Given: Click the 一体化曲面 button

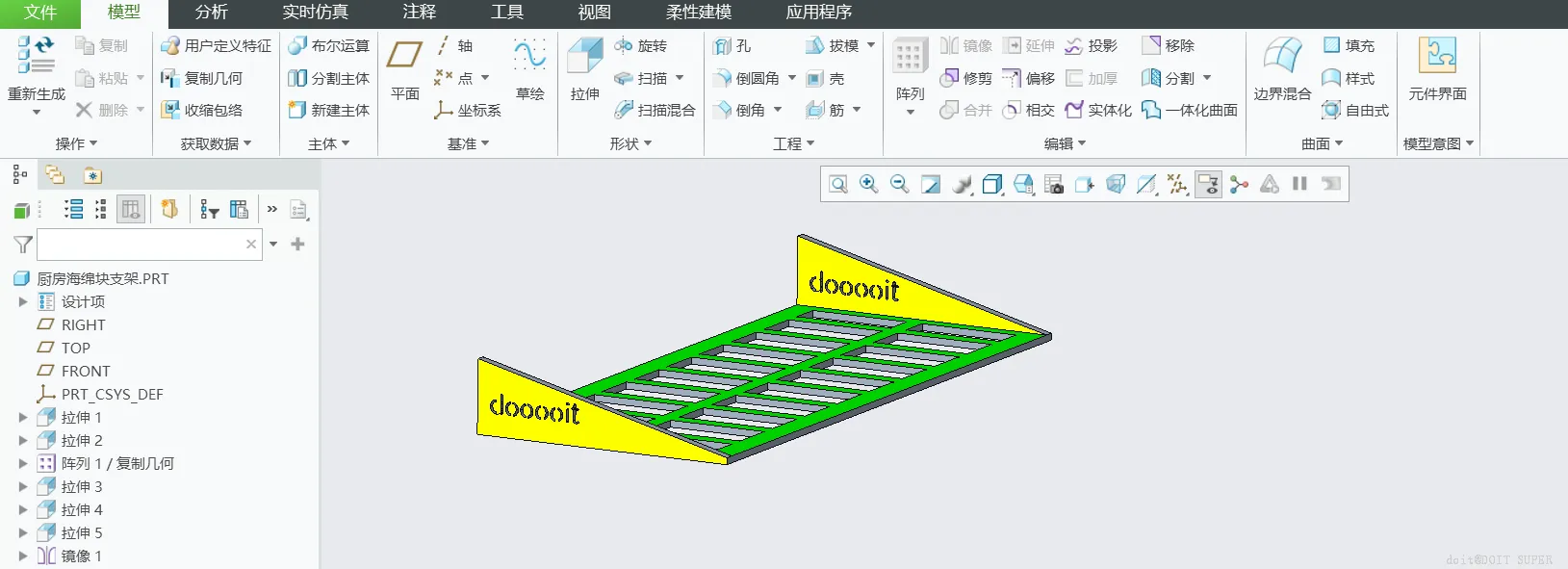Looking at the screenshot, I should pyautogui.click(x=1190, y=110).
